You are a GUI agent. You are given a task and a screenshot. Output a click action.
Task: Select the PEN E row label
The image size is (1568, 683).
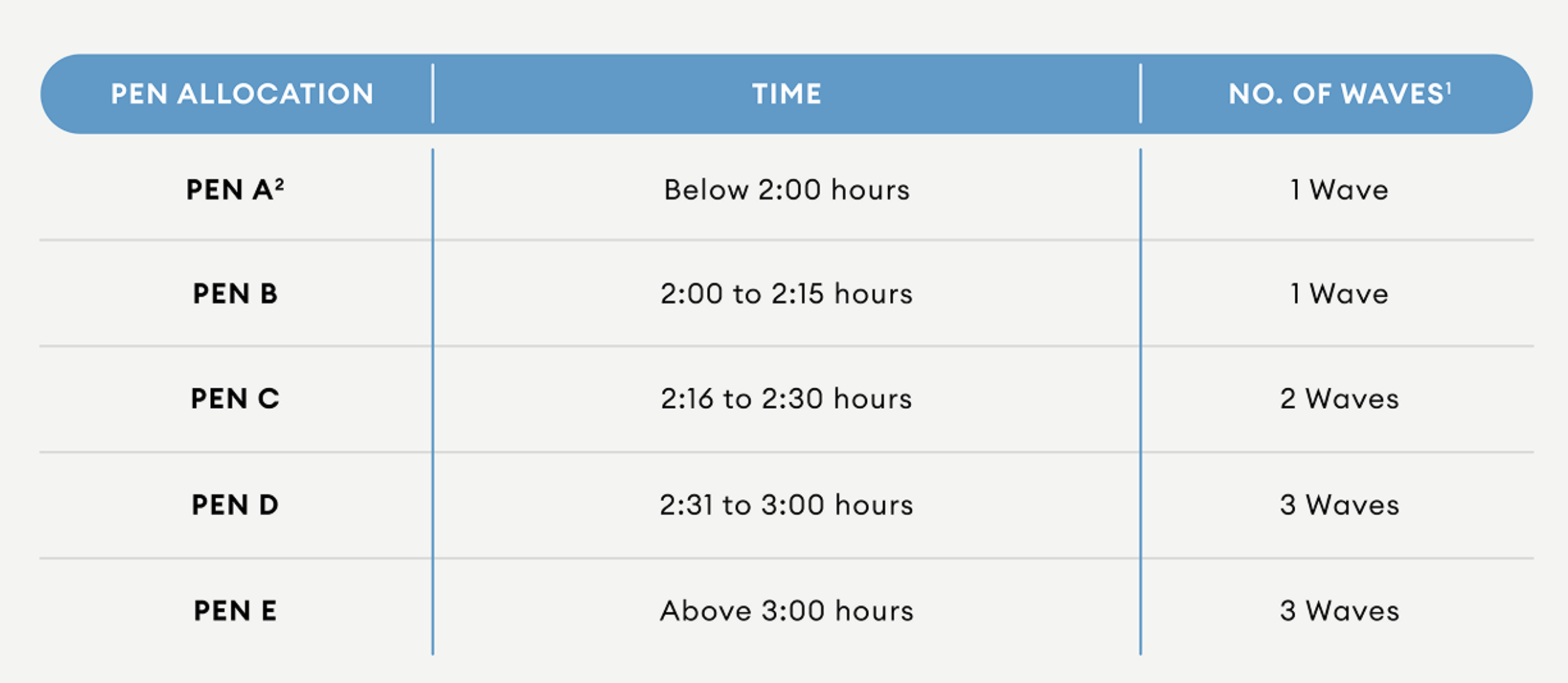[235, 611]
